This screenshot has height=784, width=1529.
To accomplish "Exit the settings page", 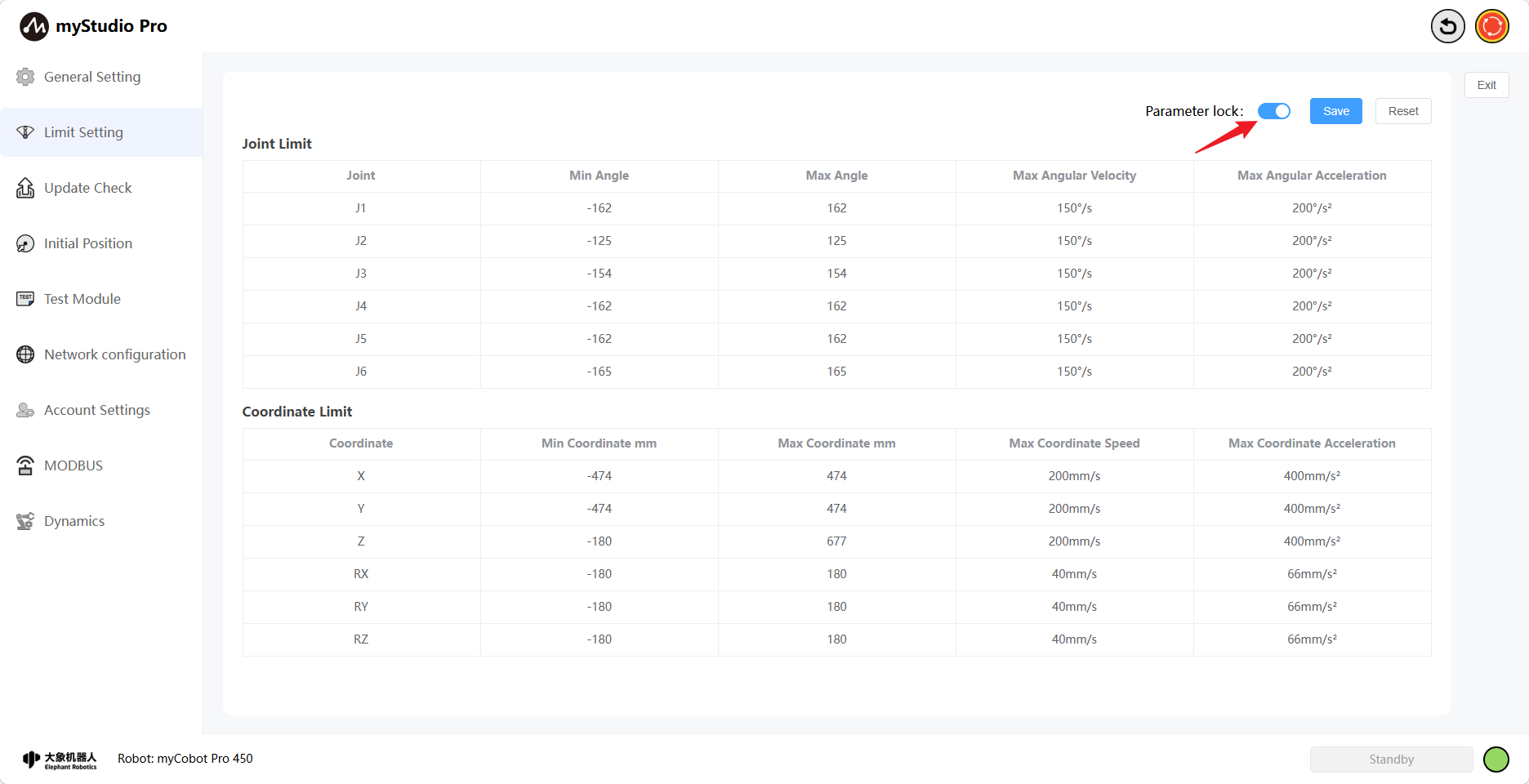I will click(1486, 85).
